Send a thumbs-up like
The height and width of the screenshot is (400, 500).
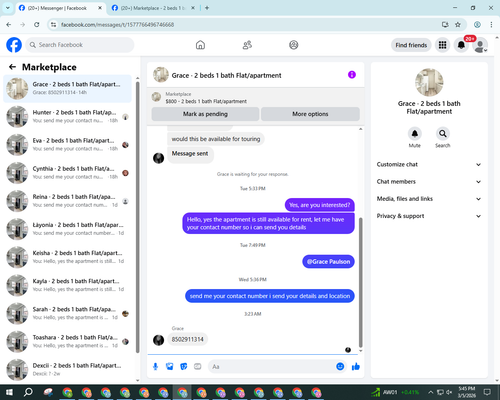pyautogui.click(x=356, y=367)
